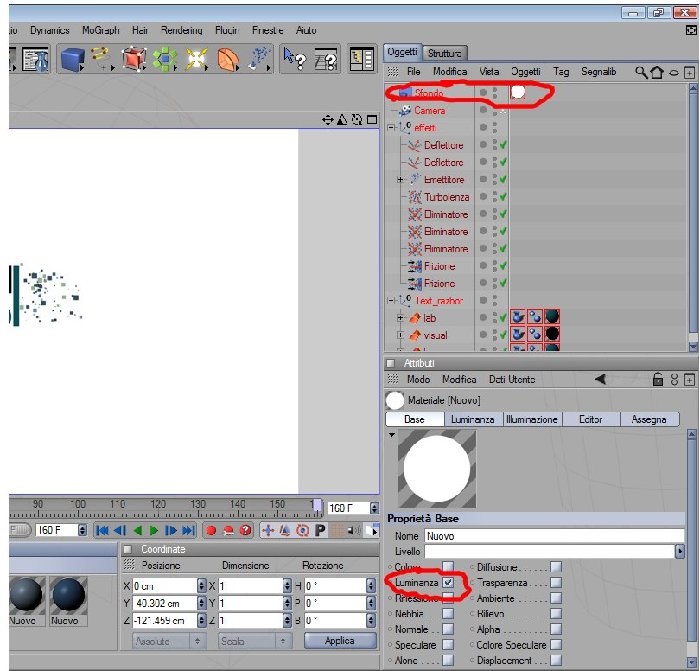Toggle the automatic keyframing icon
The width and height of the screenshot is (700, 671).
(228, 530)
